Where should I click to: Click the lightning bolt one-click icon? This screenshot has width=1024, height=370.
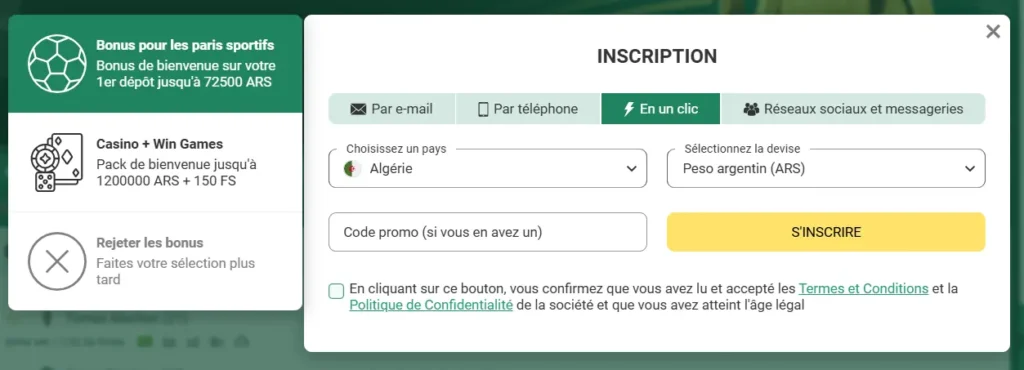(629, 109)
